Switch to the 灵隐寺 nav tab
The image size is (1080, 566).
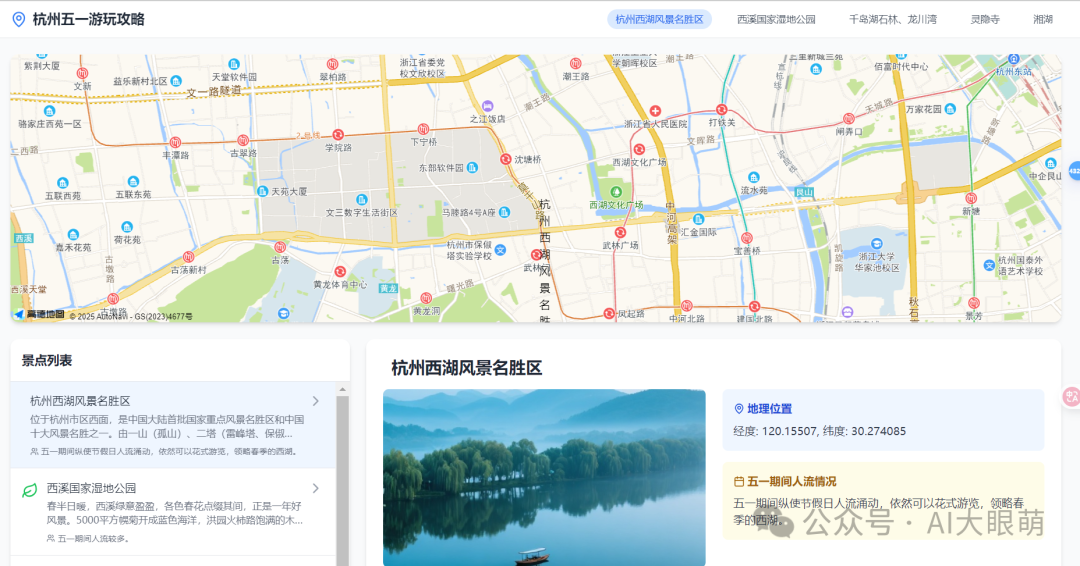click(x=985, y=19)
